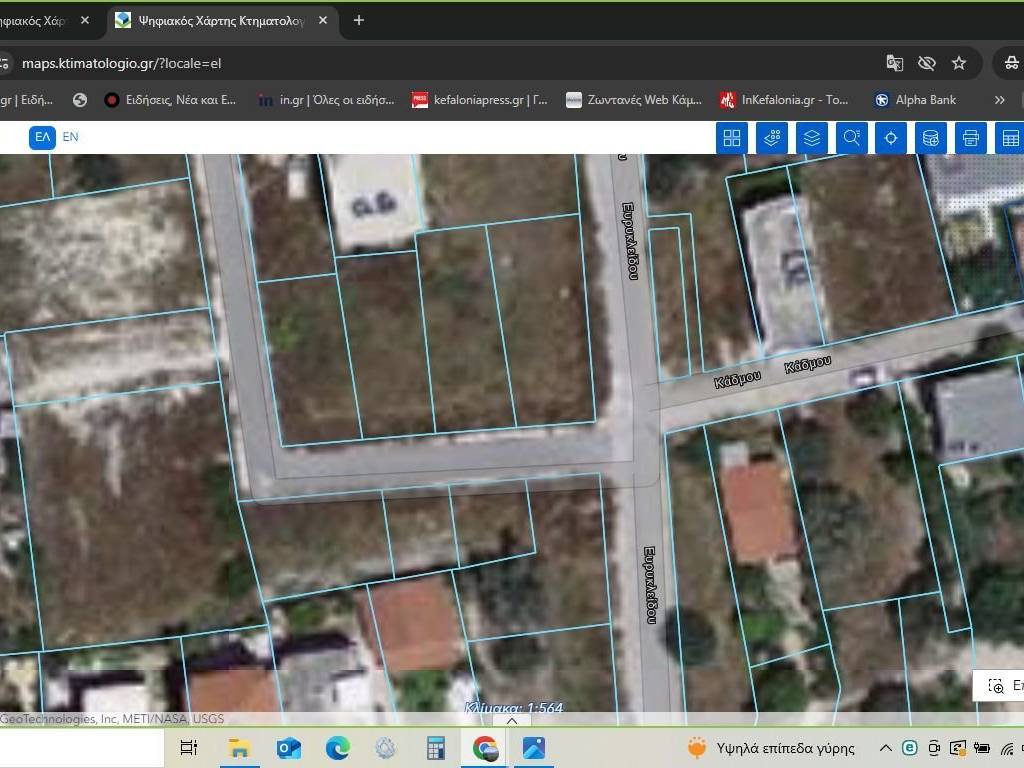1024x768 pixels.
Task: Click the print map icon
Action: pos(970,138)
